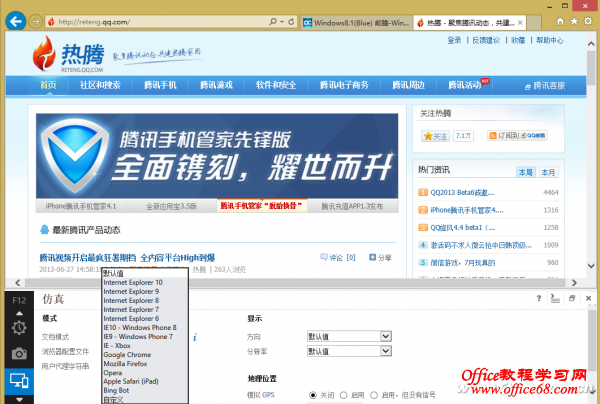Choose Mozilla Firefox user agent option
This screenshot has width=600, height=404.
click(x=125, y=364)
